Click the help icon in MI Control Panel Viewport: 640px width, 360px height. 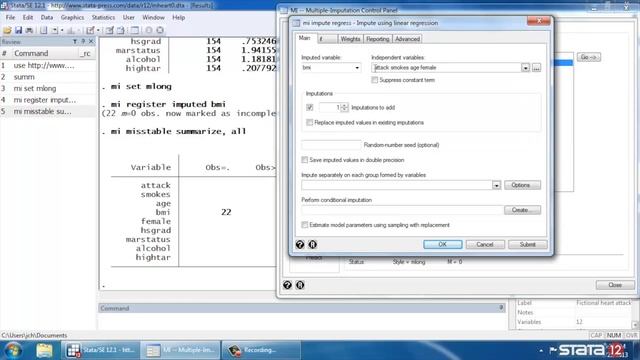[x=287, y=285]
